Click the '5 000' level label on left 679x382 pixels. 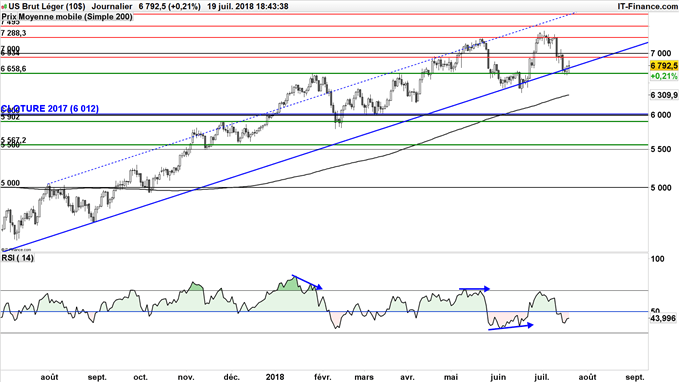tap(10, 183)
